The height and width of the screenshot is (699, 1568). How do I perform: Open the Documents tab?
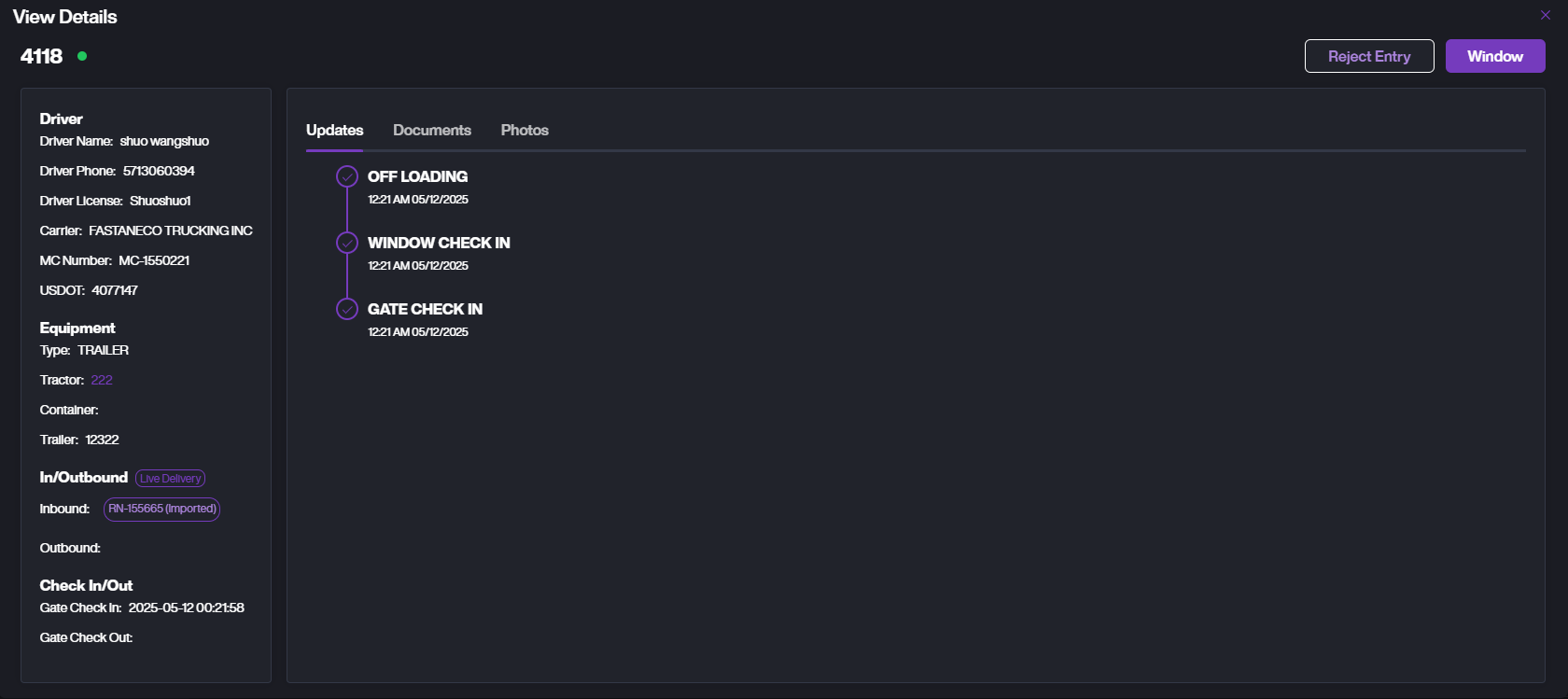(431, 130)
